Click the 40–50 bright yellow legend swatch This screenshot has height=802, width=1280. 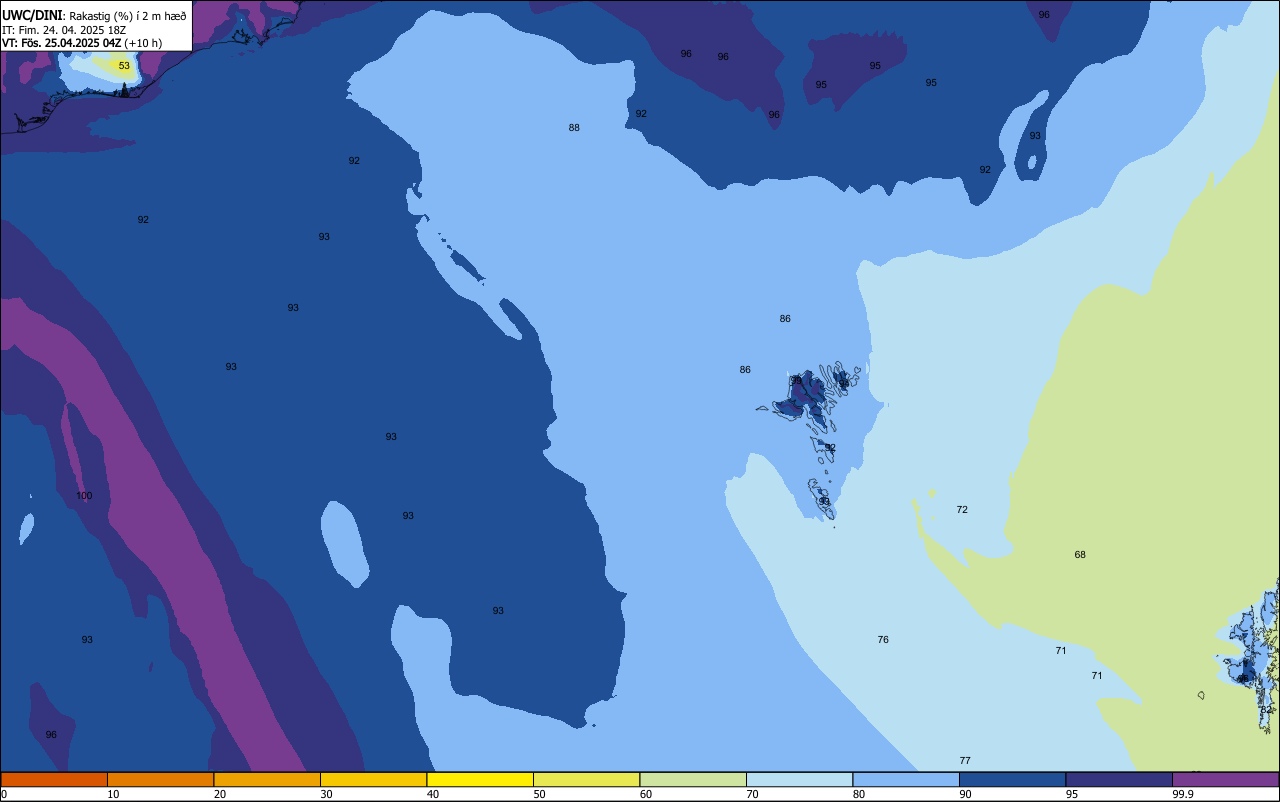[480, 779]
